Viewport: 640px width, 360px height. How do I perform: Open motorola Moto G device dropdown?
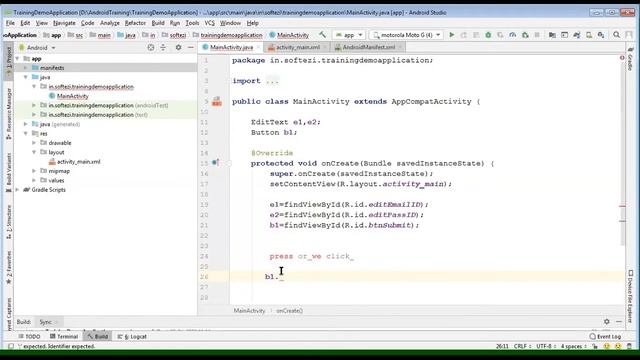tap(407, 35)
